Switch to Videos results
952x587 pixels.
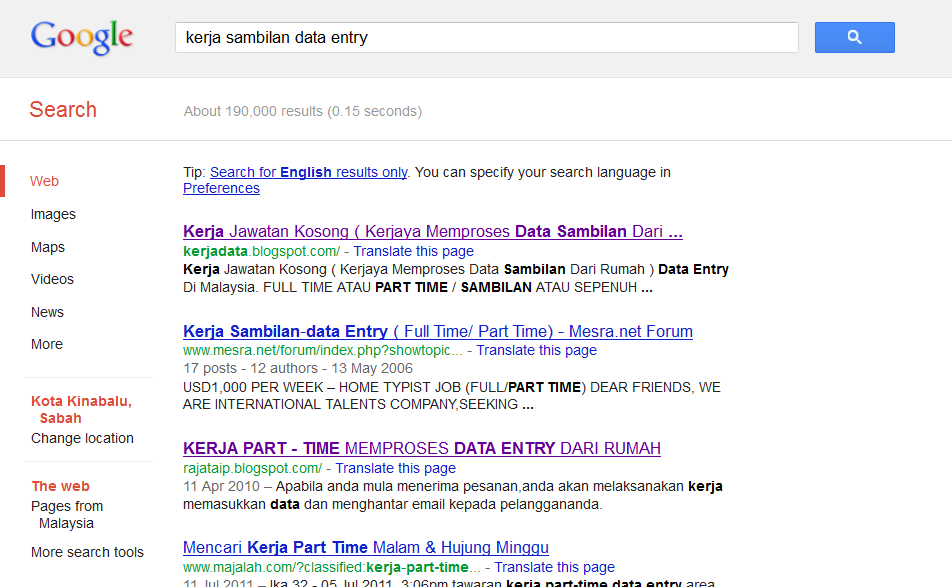[52, 279]
